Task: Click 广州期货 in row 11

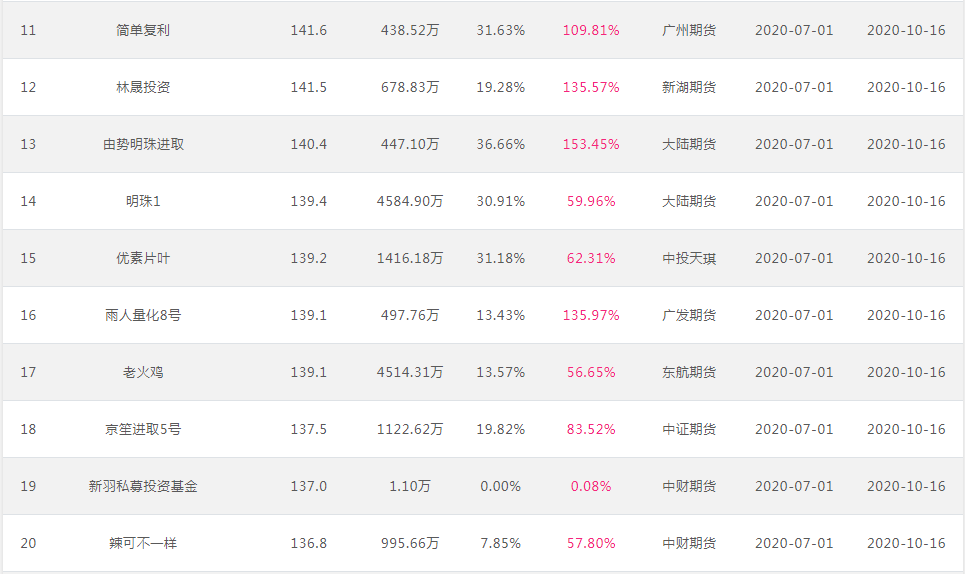Action: click(x=689, y=30)
